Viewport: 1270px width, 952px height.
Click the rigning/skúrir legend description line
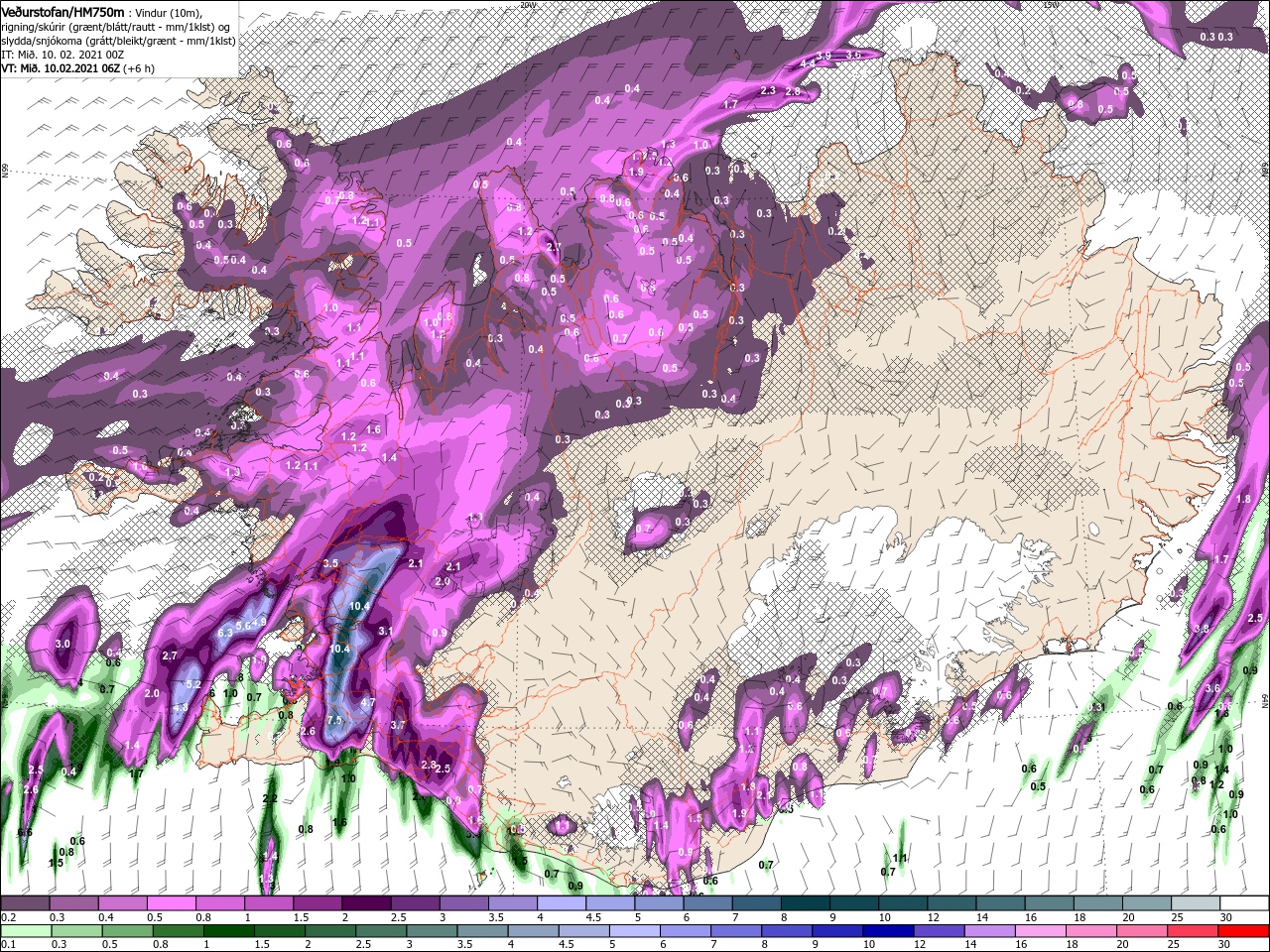pyautogui.click(x=115, y=26)
